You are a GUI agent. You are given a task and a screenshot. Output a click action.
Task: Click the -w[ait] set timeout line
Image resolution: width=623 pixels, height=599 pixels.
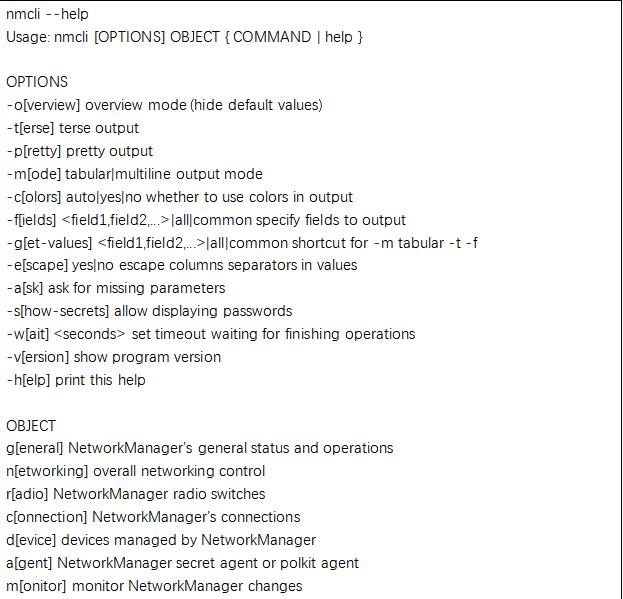tap(211, 334)
